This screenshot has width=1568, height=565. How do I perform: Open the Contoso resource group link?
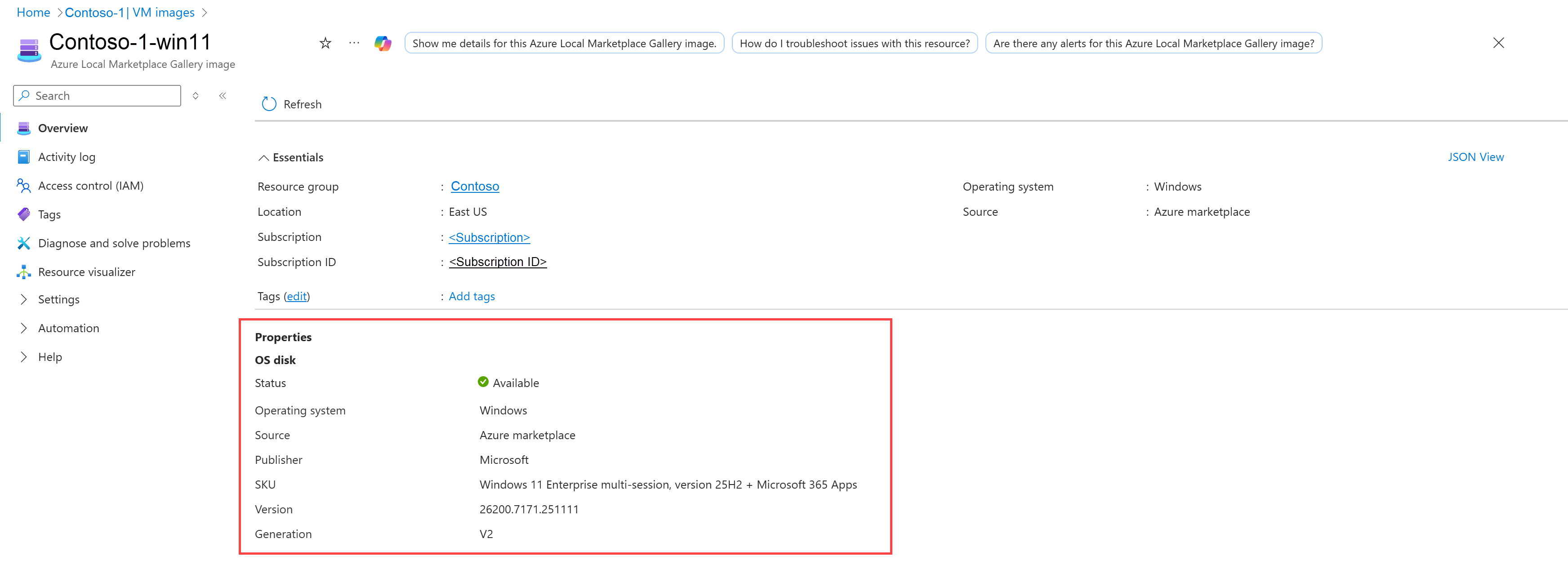click(475, 186)
